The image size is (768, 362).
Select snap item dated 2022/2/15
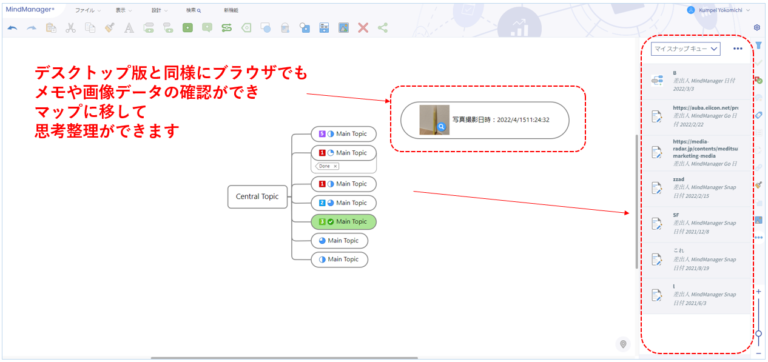click(696, 189)
